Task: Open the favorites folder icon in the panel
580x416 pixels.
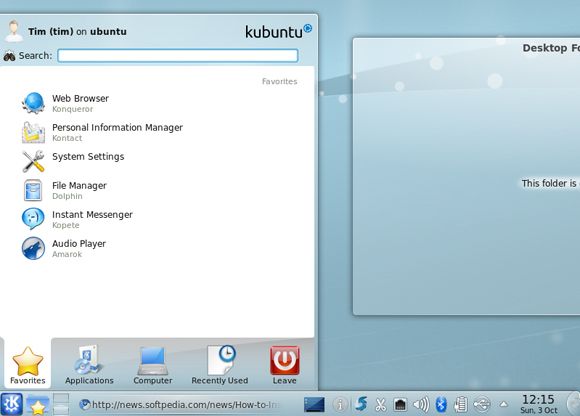Action: point(37,405)
